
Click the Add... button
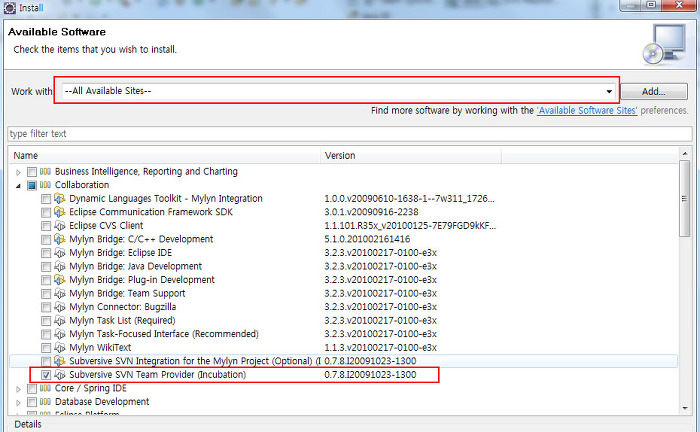[654, 91]
